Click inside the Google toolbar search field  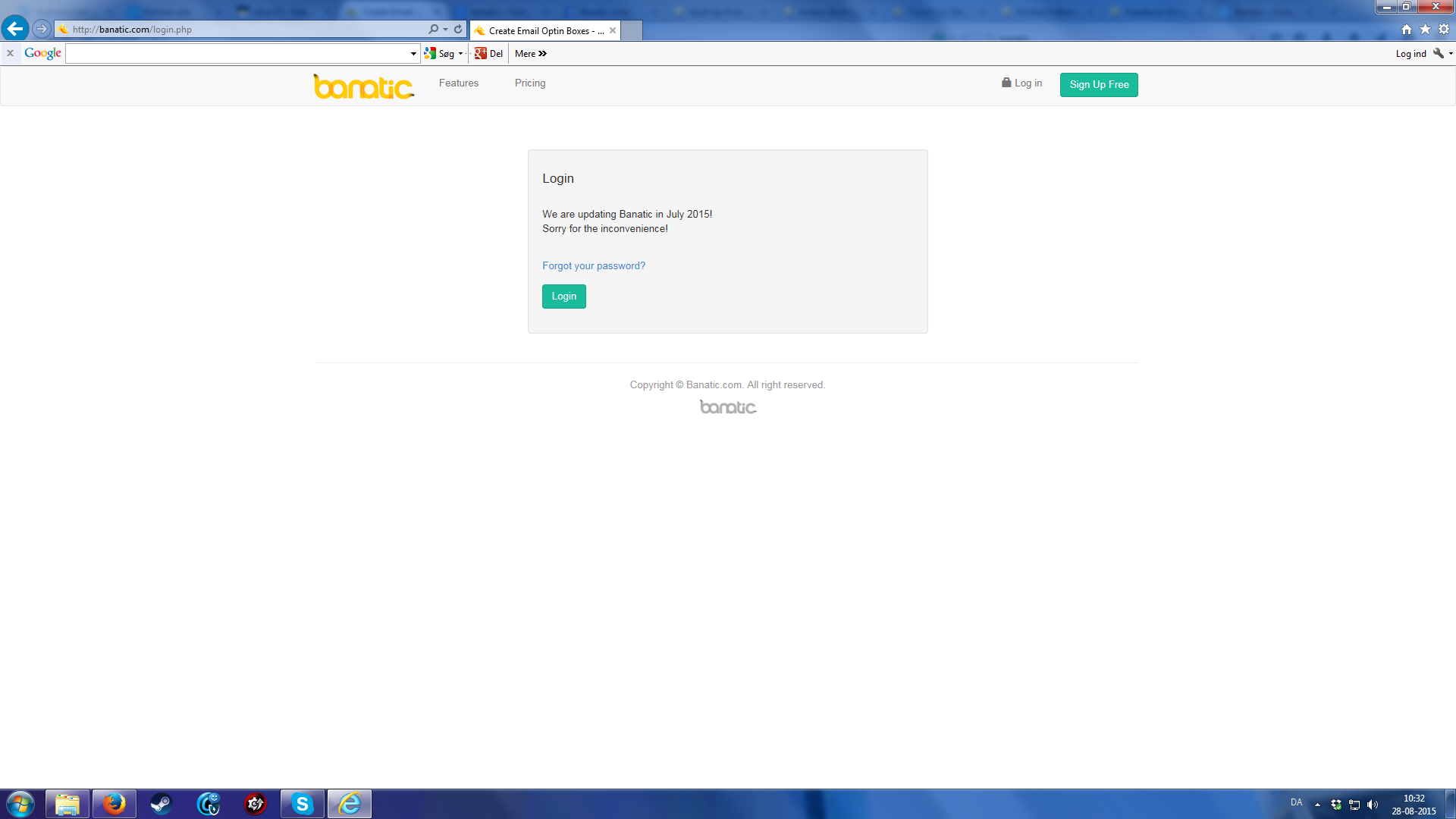[x=239, y=54]
